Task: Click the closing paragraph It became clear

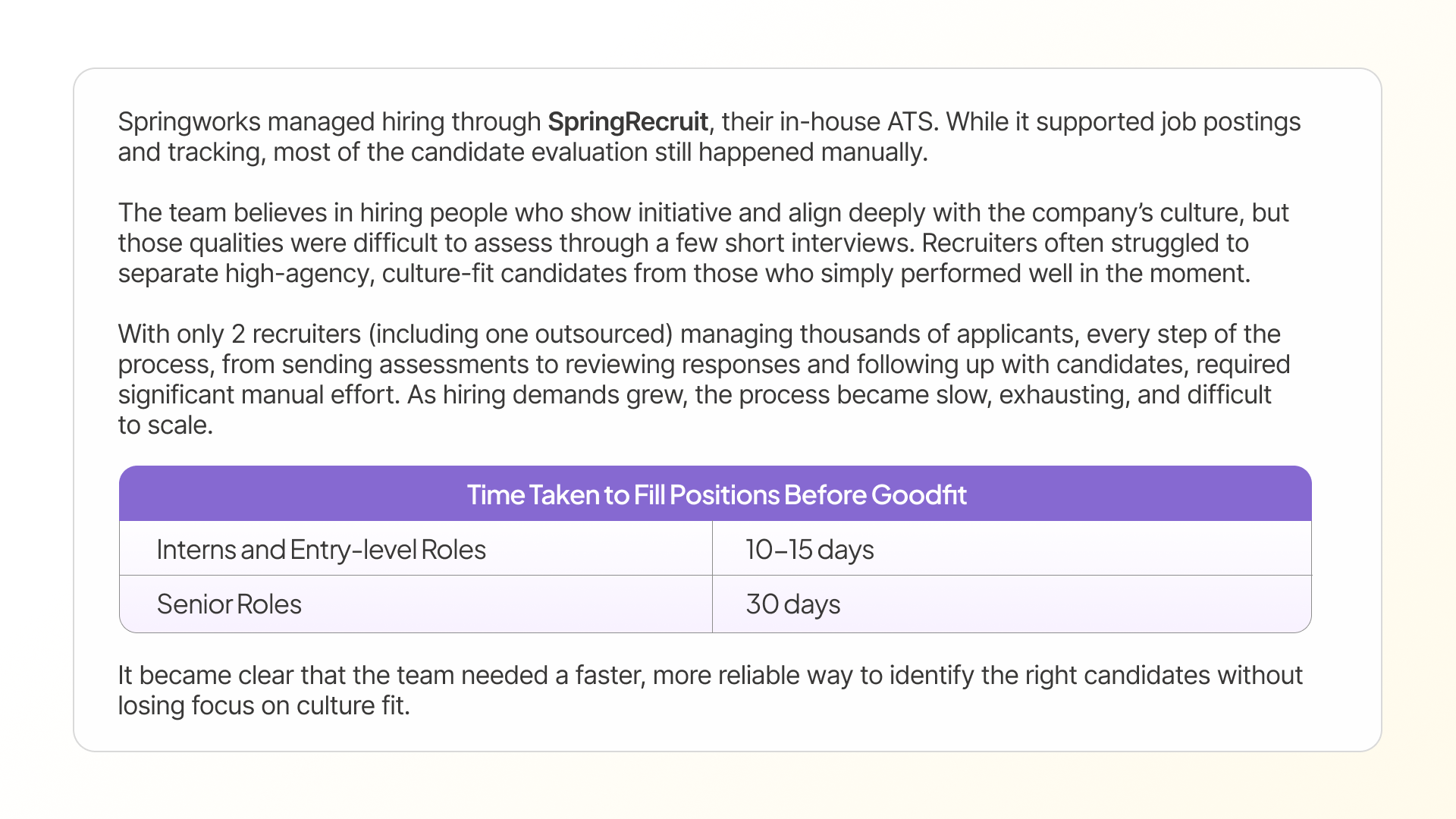Action: click(x=710, y=691)
